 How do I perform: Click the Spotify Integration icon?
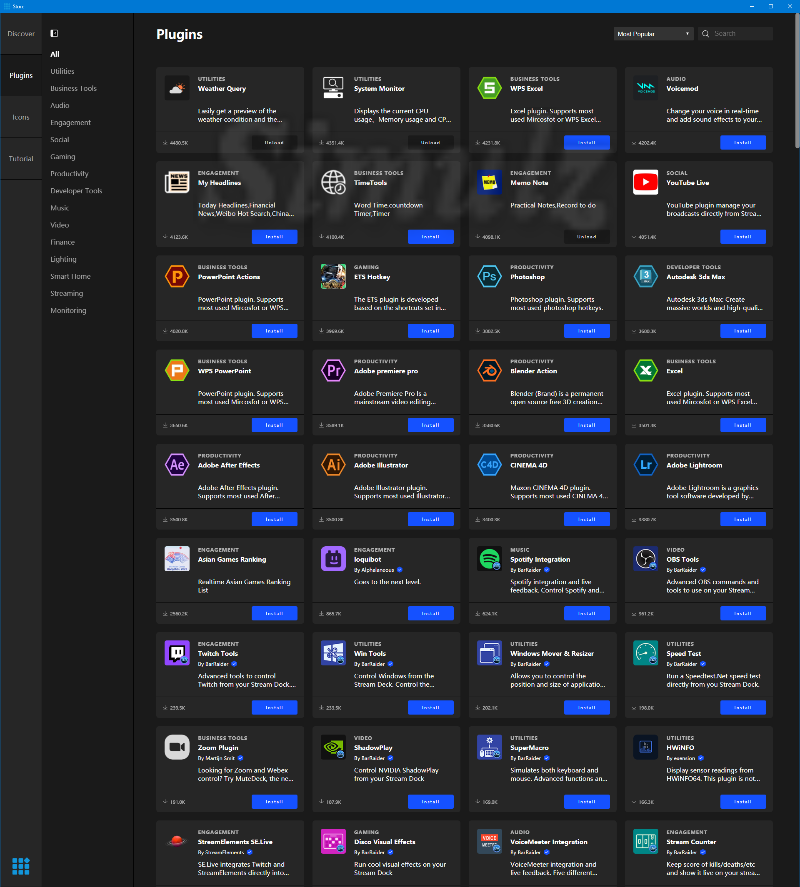click(489, 559)
